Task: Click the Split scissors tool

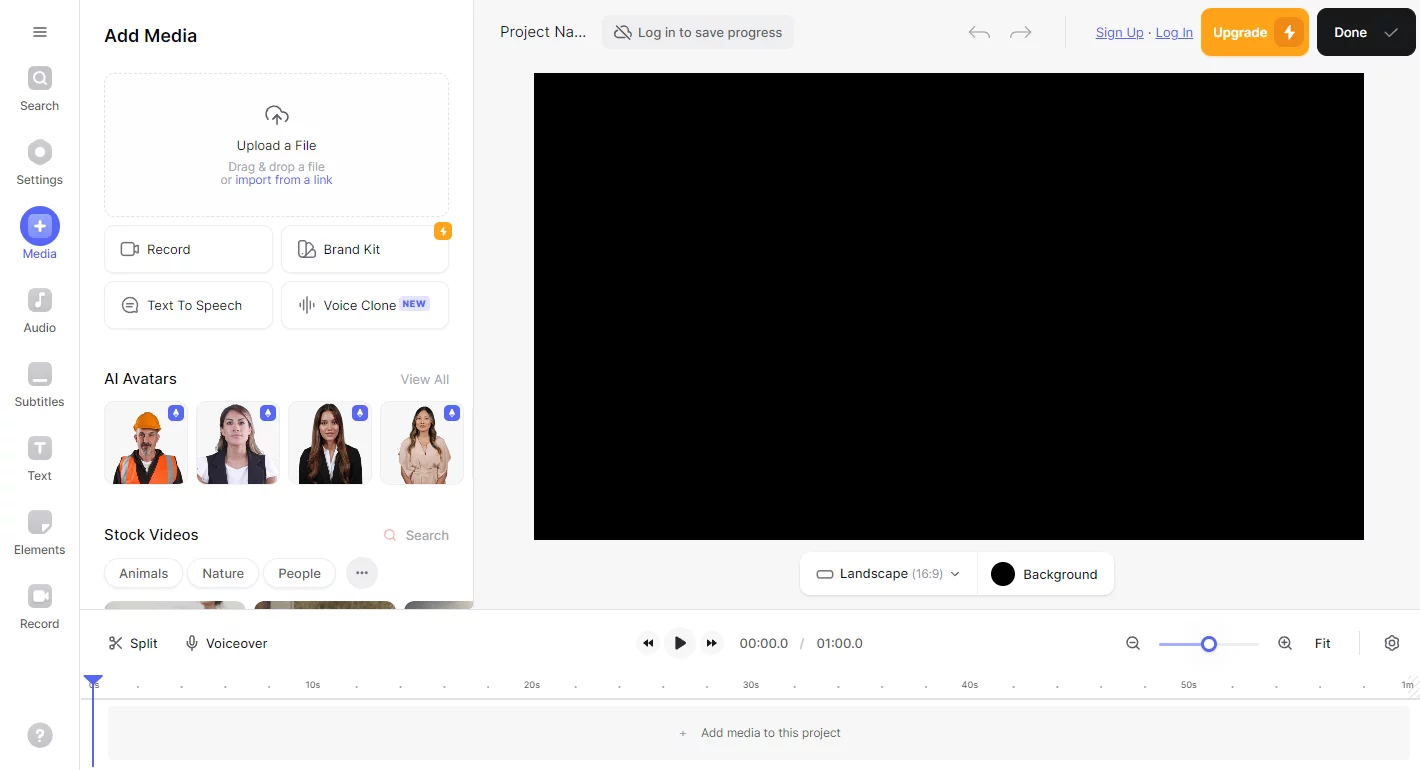Action: (x=133, y=643)
